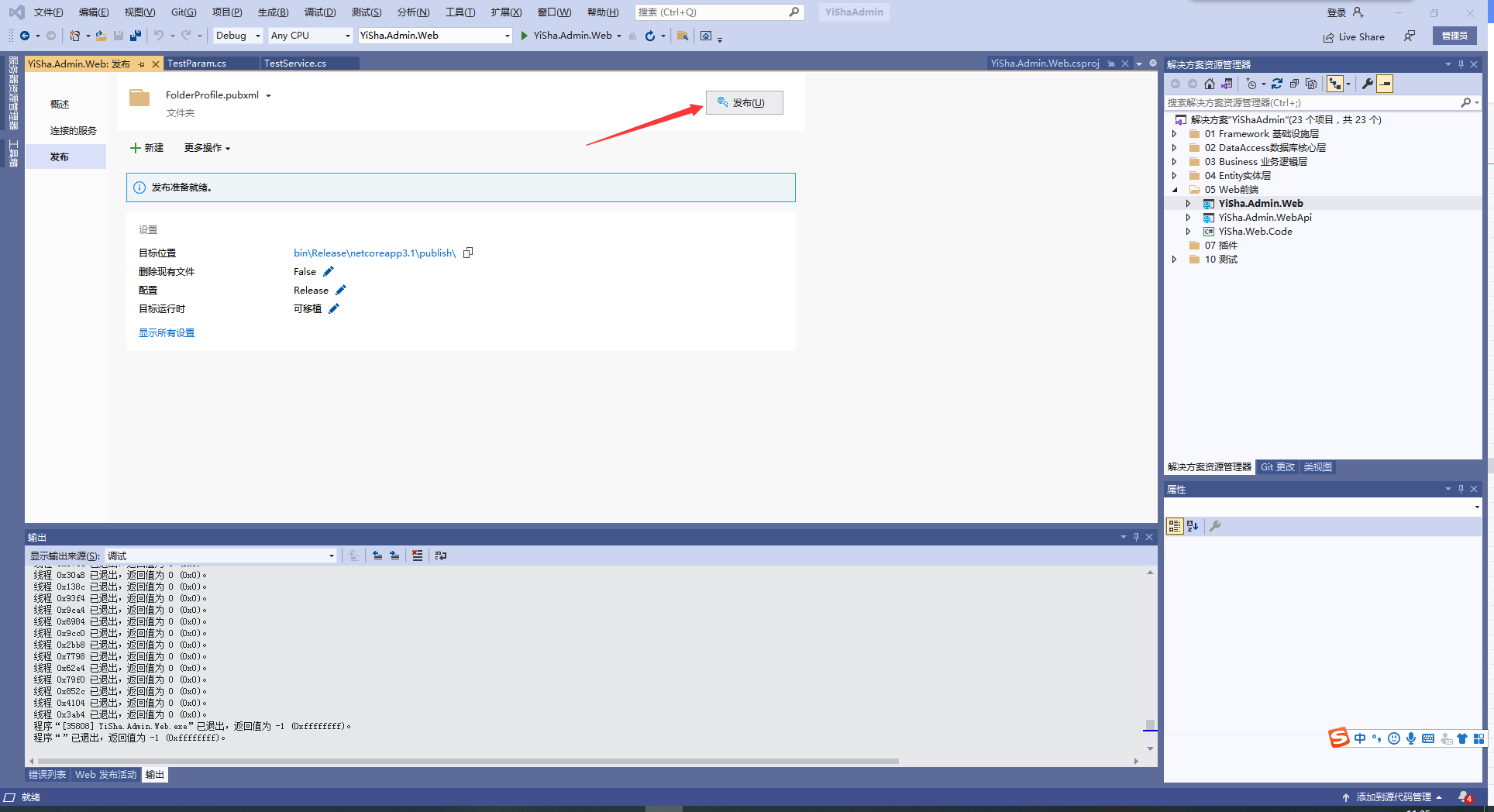Clear All output icon in Output panel
The width and height of the screenshot is (1494, 812).
(418, 556)
